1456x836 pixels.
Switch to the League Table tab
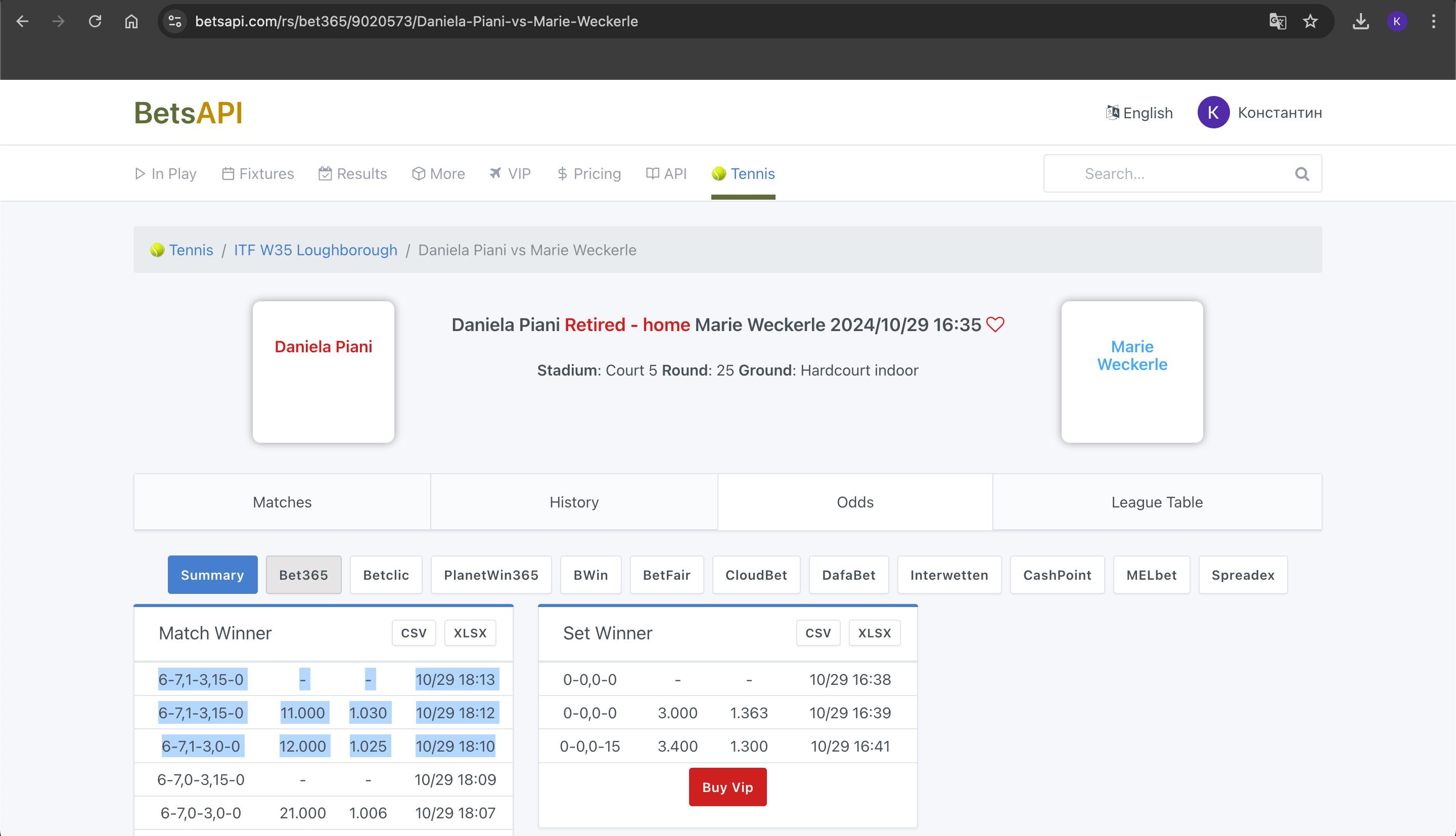[1156, 502]
